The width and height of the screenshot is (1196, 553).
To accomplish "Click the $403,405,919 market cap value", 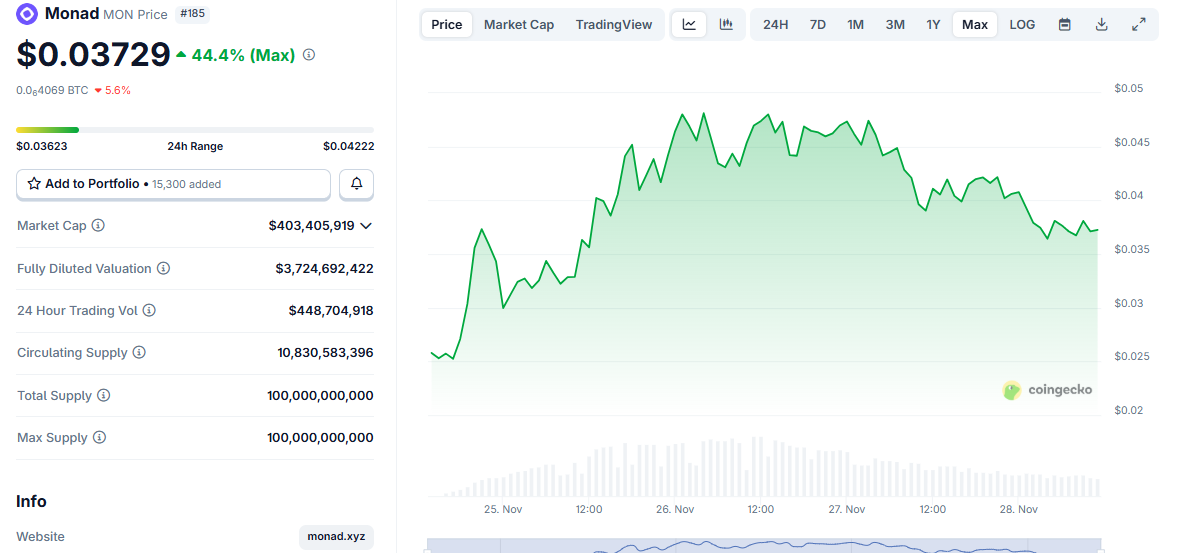I will coord(311,226).
